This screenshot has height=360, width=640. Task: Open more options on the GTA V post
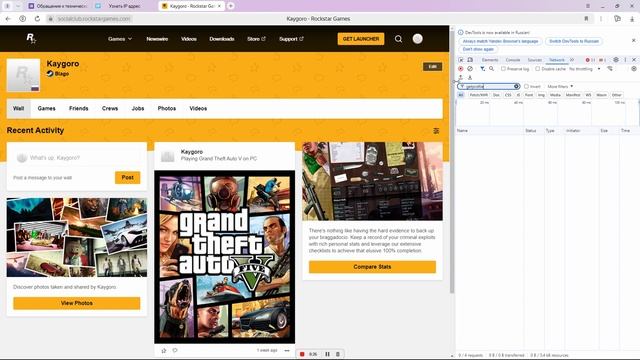287,351
